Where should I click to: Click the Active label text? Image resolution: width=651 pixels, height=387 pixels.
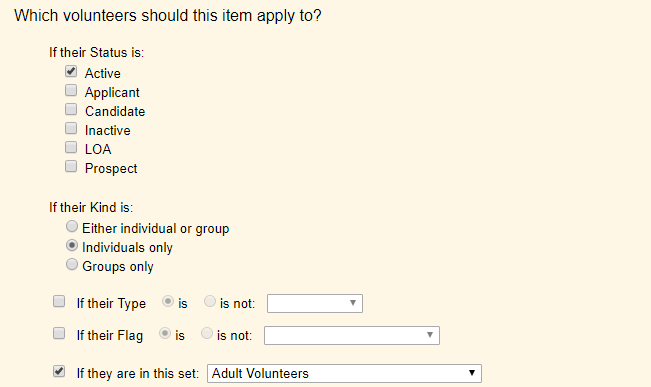[103, 73]
